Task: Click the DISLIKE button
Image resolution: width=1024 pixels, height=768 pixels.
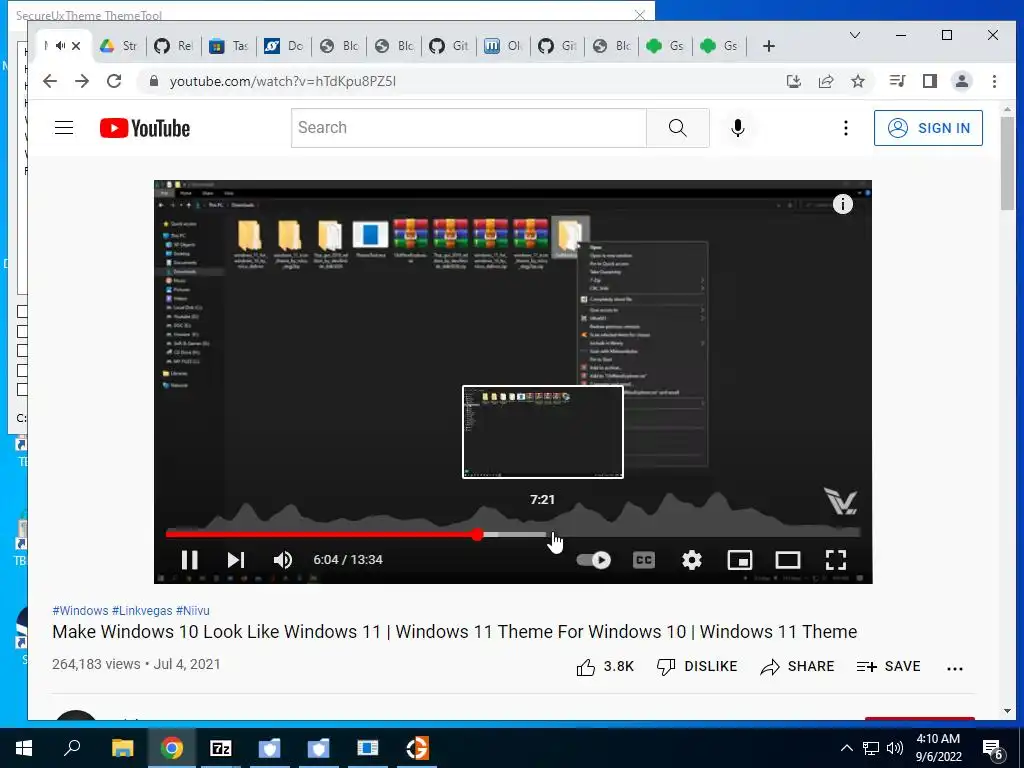Action: pyautogui.click(x=697, y=666)
